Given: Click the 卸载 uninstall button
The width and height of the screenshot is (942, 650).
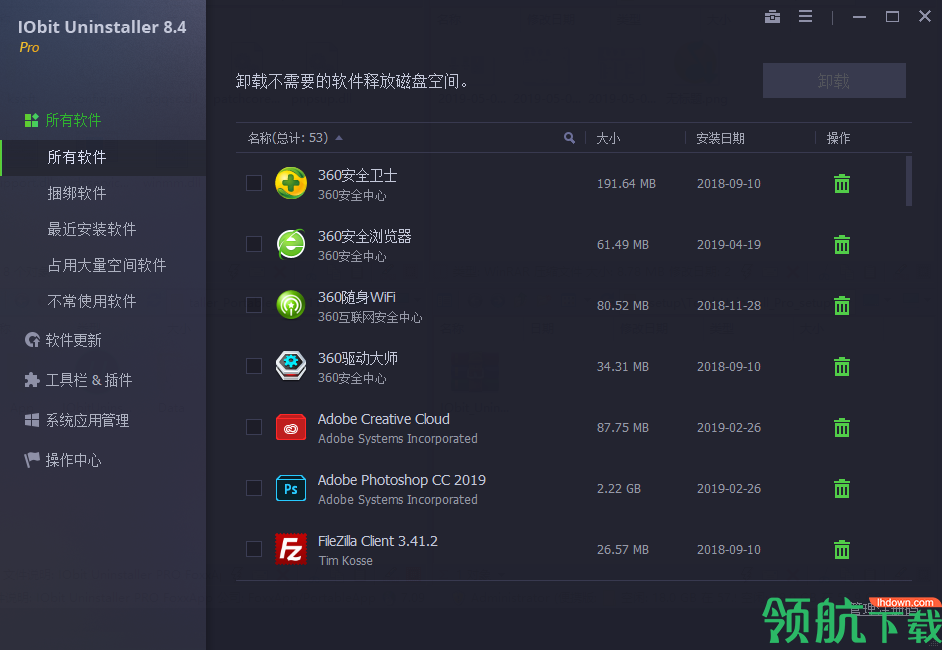Looking at the screenshot, I should pyautogui.click(x=834, y=80).
